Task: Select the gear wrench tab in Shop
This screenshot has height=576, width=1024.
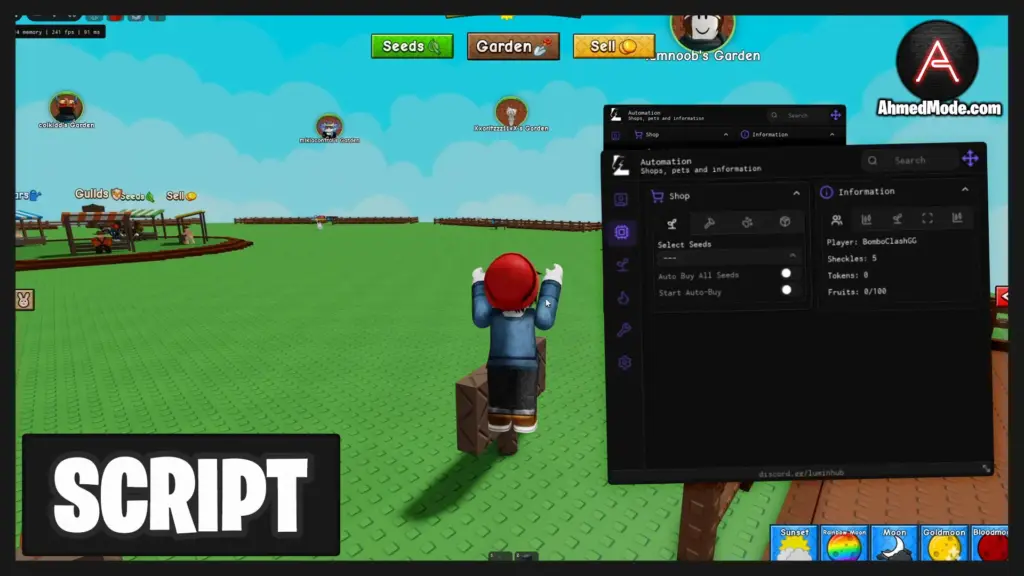Action: pos(709,223)
